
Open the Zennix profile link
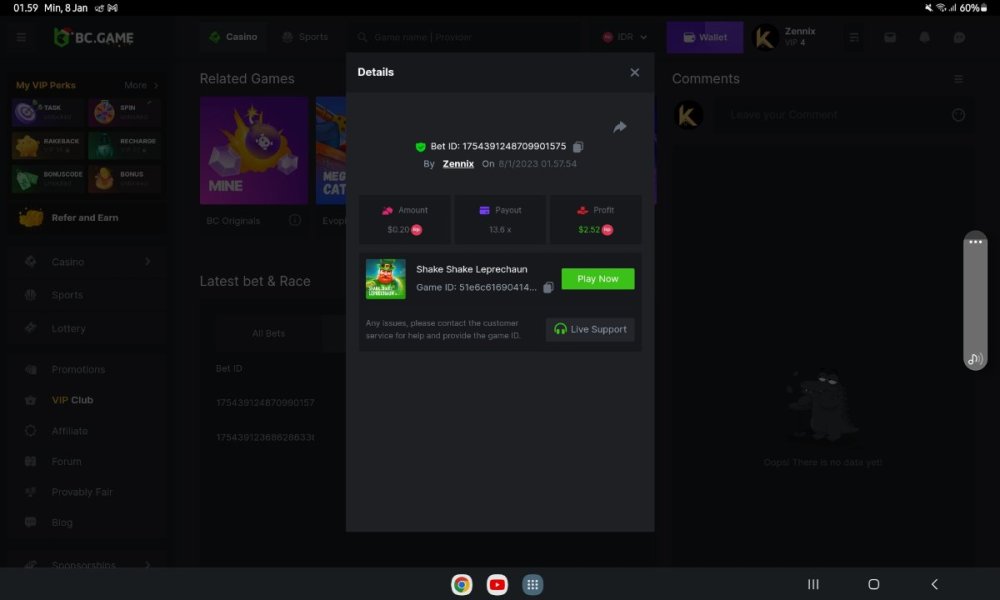457,163
